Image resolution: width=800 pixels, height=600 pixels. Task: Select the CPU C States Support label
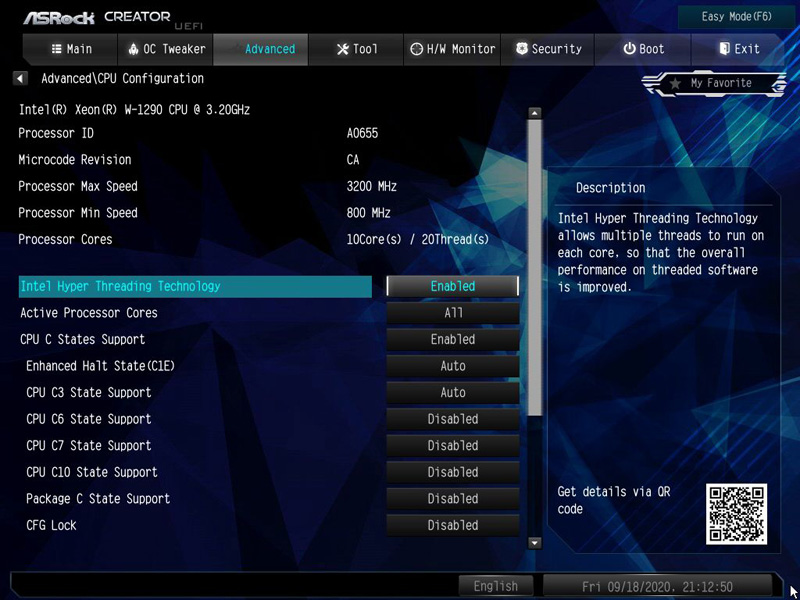coord(83,339)
